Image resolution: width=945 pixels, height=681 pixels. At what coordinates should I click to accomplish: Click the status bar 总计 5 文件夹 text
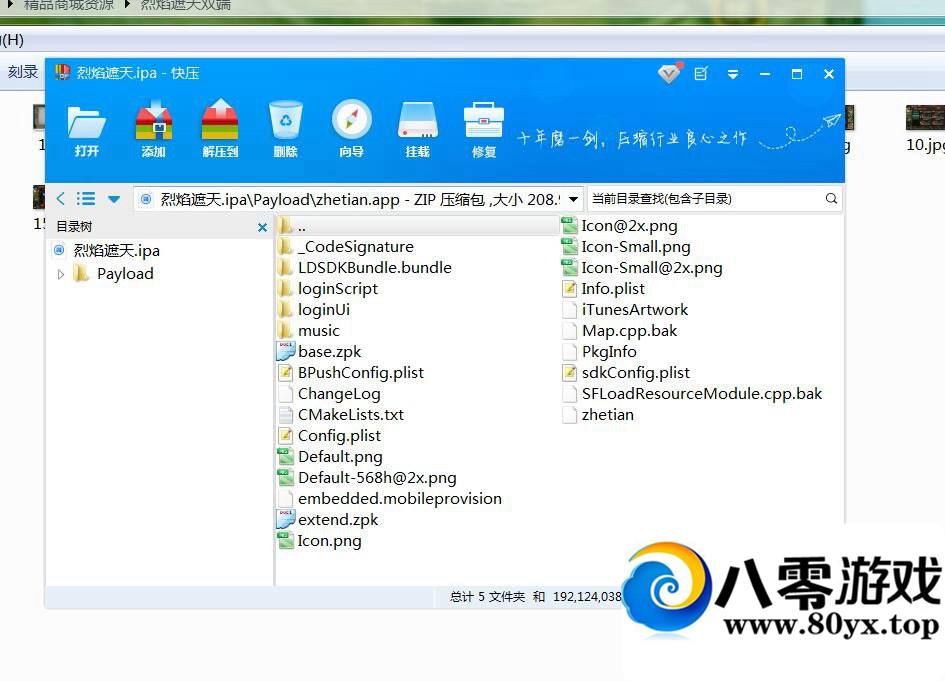(x=488, y=597)
